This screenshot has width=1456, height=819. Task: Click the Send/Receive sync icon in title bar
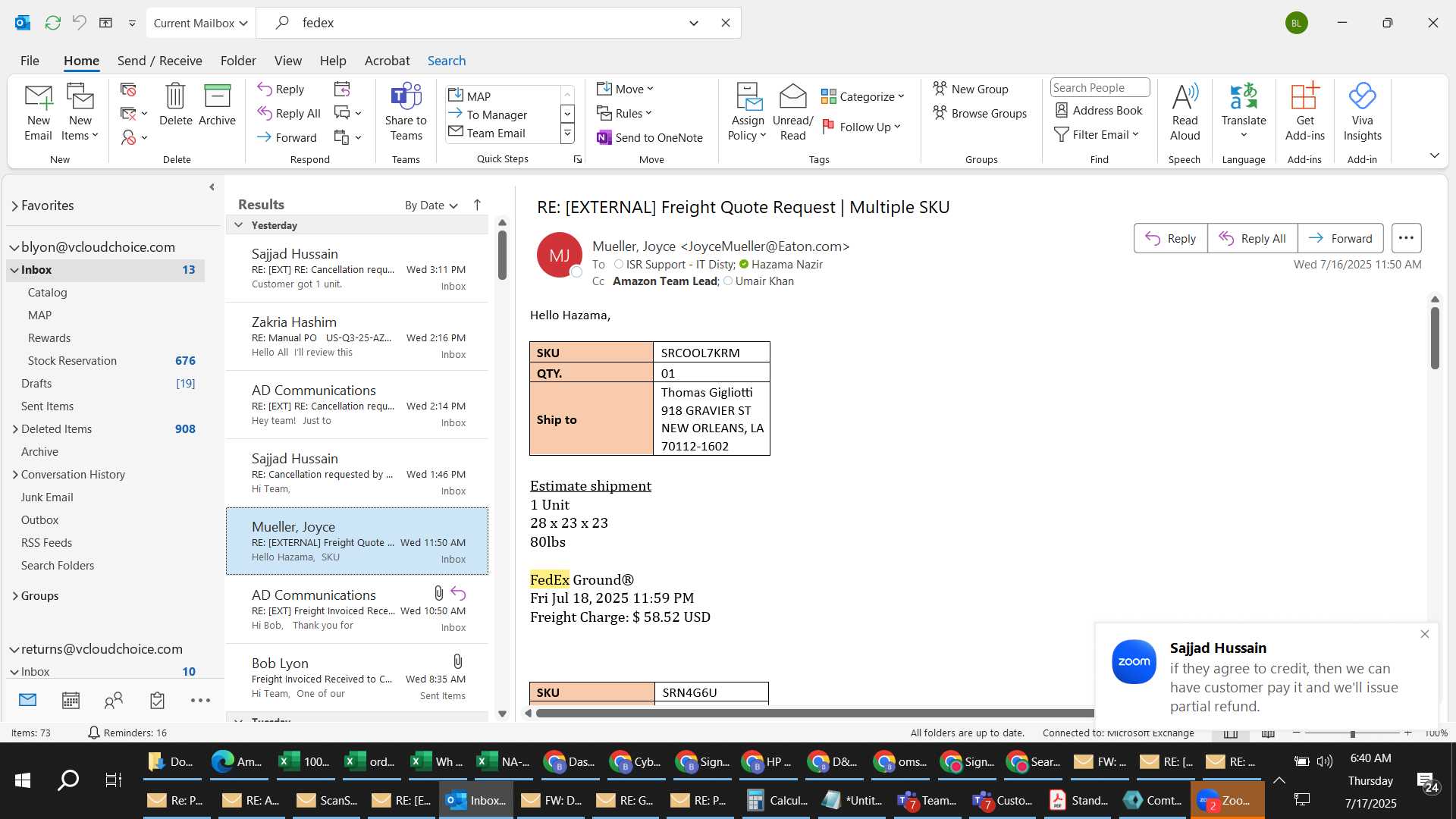pos(52,23)
